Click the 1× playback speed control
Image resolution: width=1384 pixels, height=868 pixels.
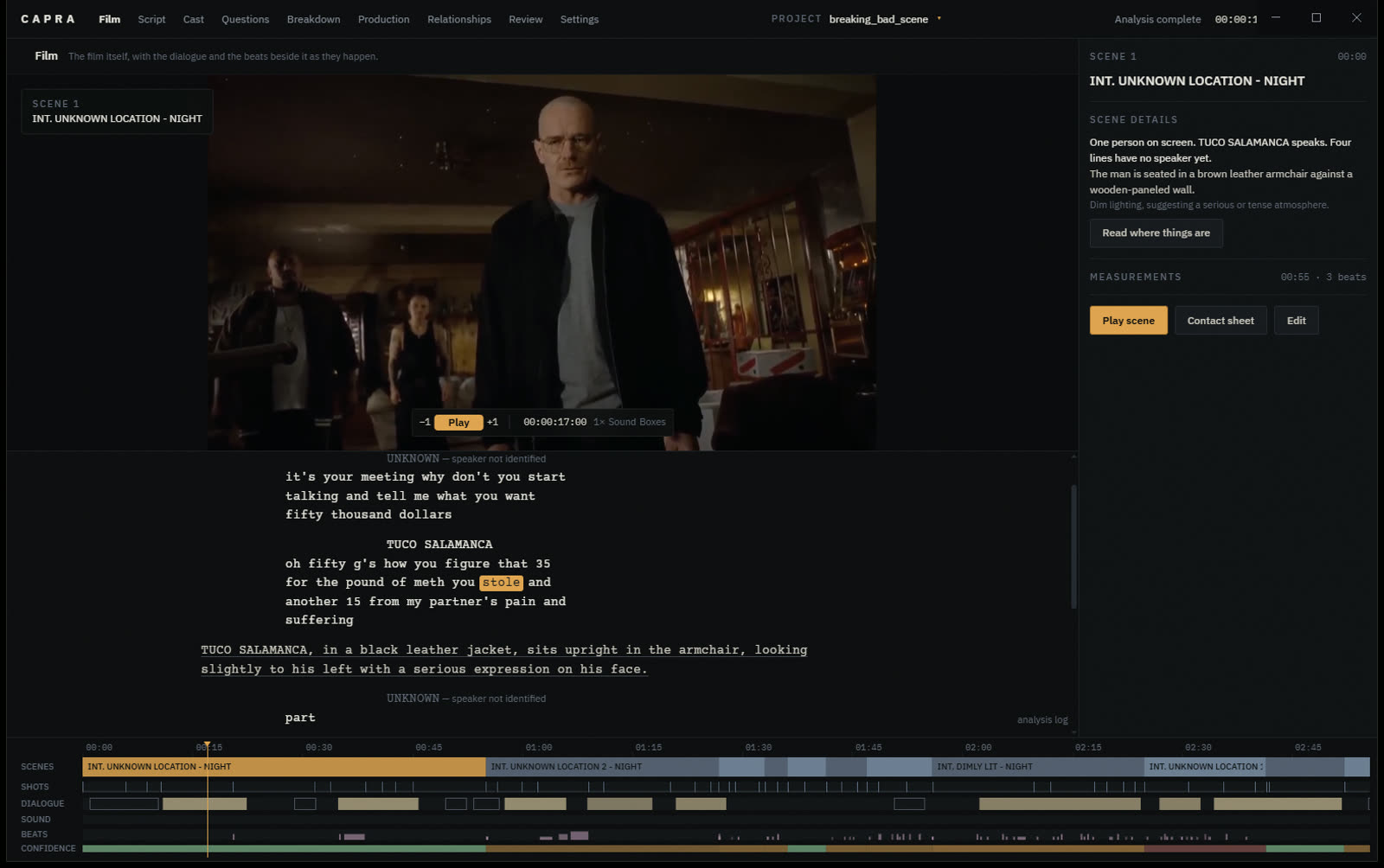point(599,422)
